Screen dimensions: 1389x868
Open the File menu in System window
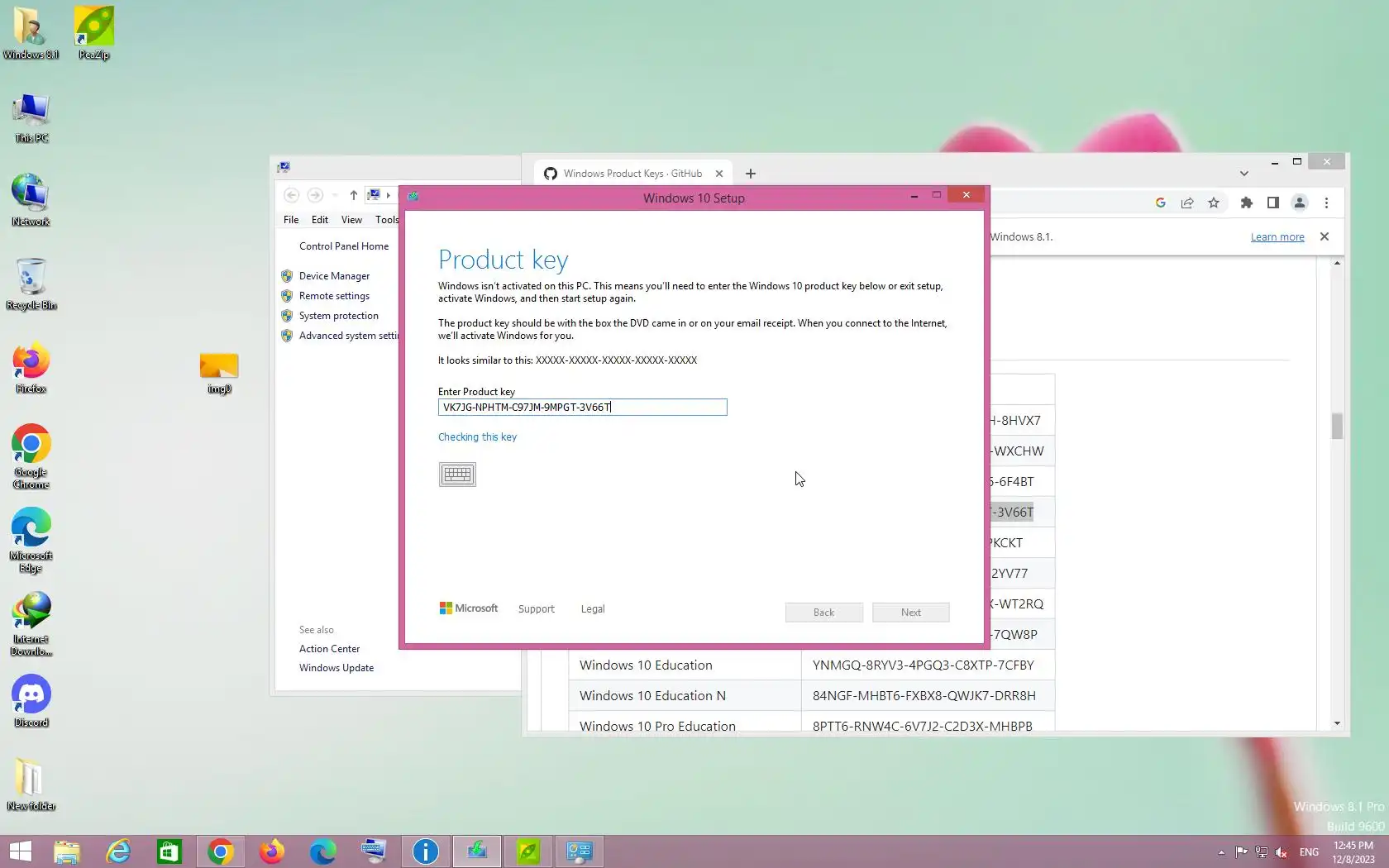pyautogui.click(x=291, y=220)
